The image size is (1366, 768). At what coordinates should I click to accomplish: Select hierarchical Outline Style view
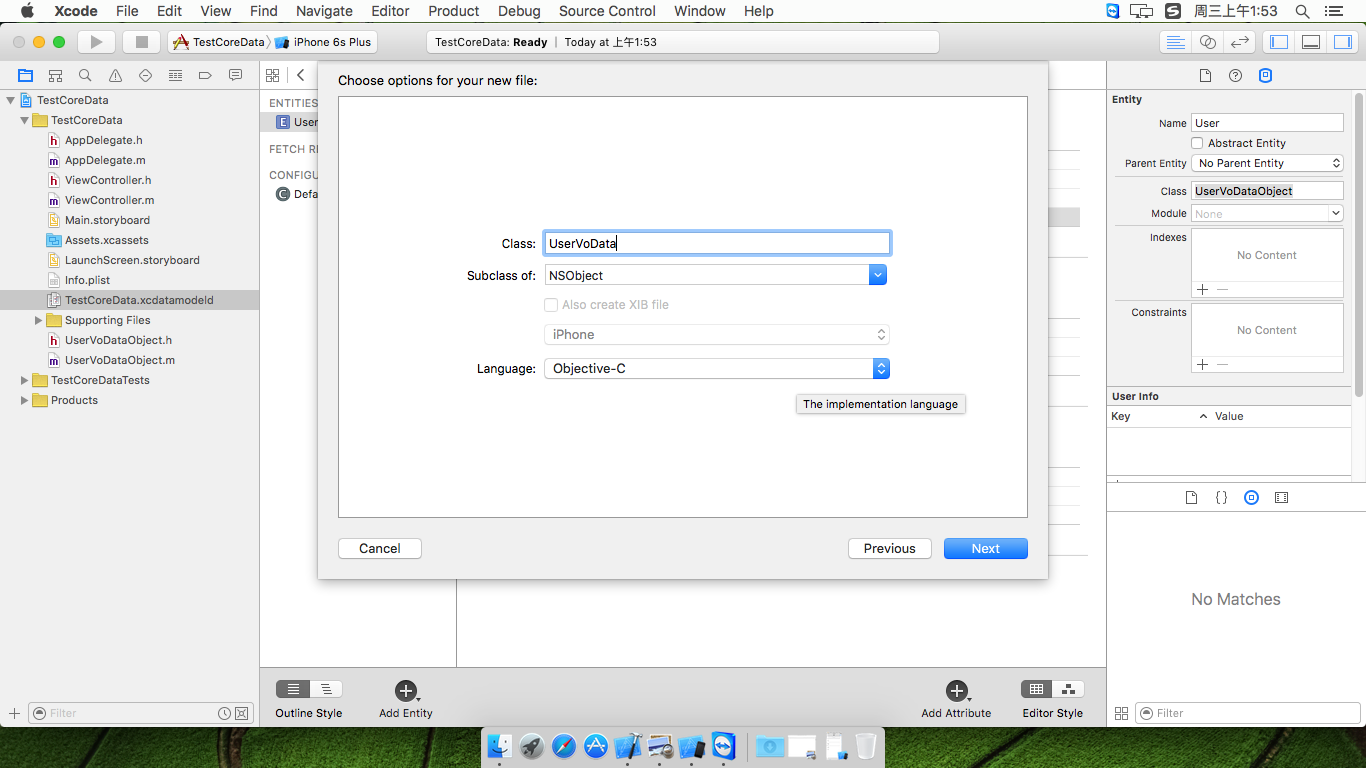pos(326,689)
